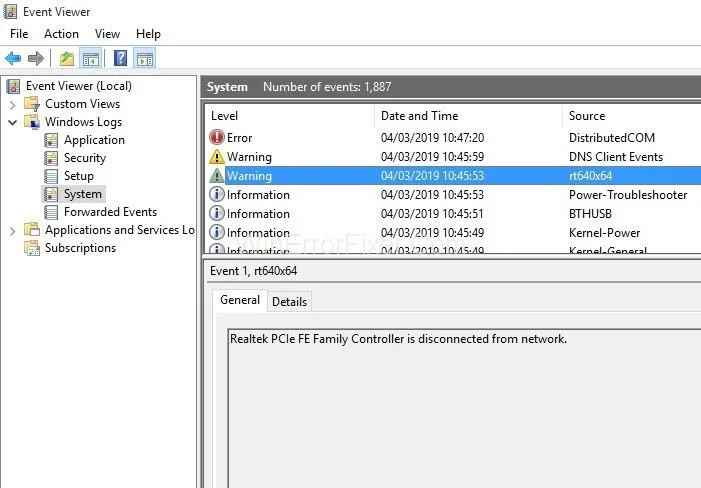The height and width of the screenshot is (488, 701).
Task: Click the info icon on BTHUSB row
Action: tap(217, 214)
